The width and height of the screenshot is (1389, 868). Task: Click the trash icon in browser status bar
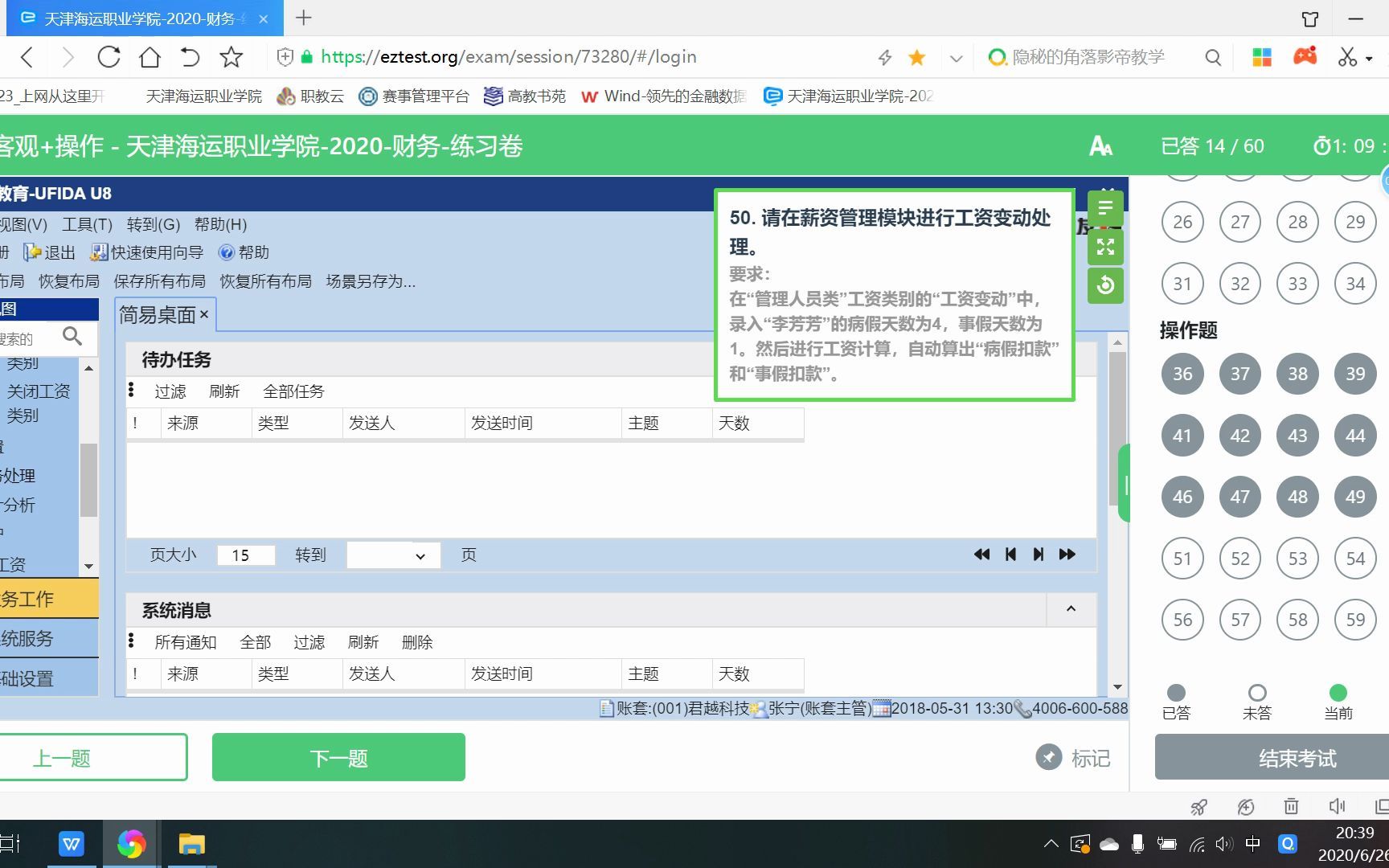pyautogui.click(x=1291, y=806)
